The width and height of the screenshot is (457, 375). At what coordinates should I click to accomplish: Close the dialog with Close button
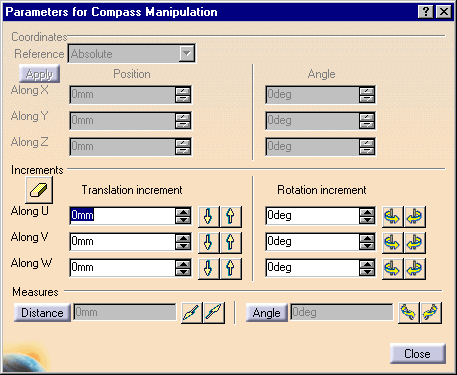418,353
